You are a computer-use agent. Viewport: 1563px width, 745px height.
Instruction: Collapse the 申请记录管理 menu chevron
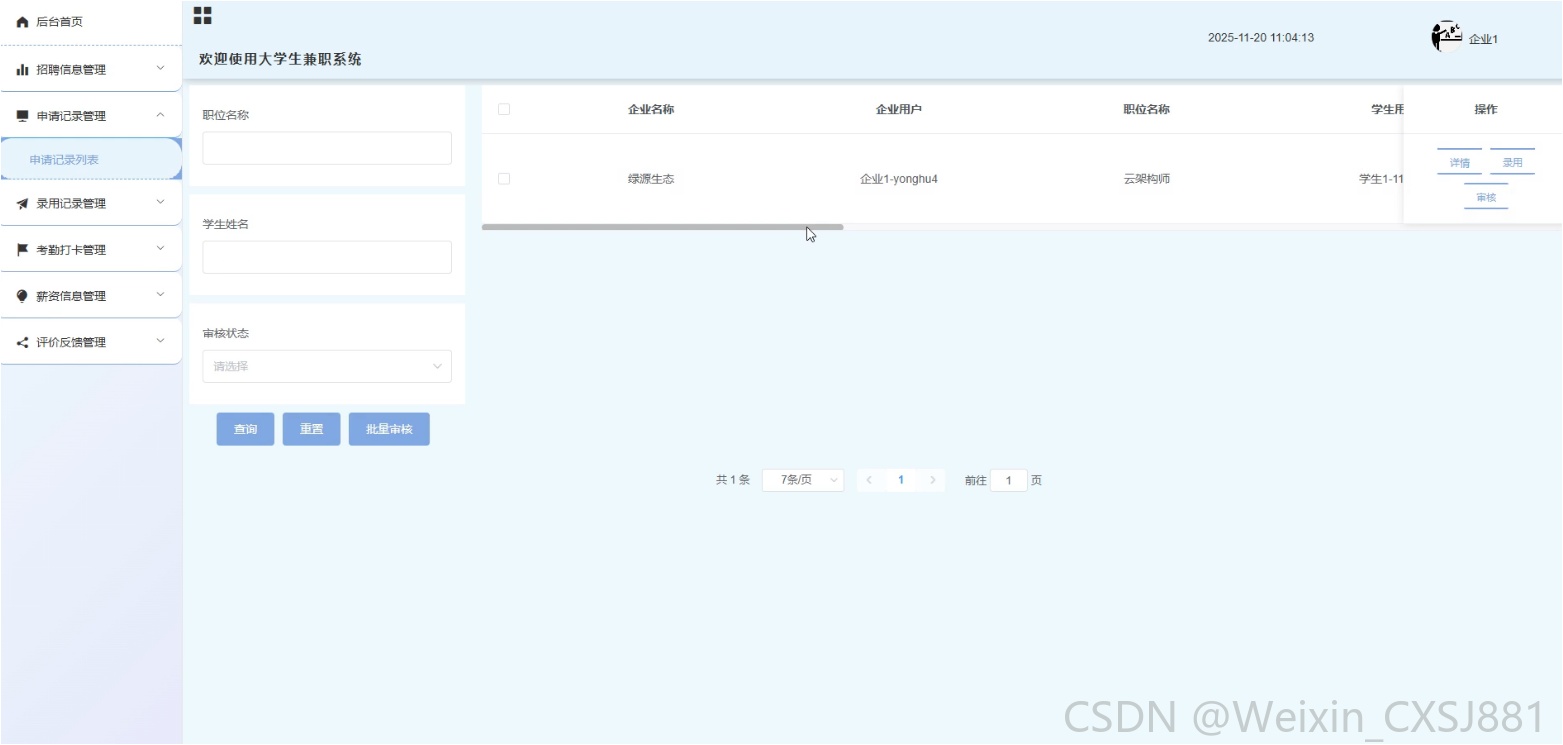point(160,115)
